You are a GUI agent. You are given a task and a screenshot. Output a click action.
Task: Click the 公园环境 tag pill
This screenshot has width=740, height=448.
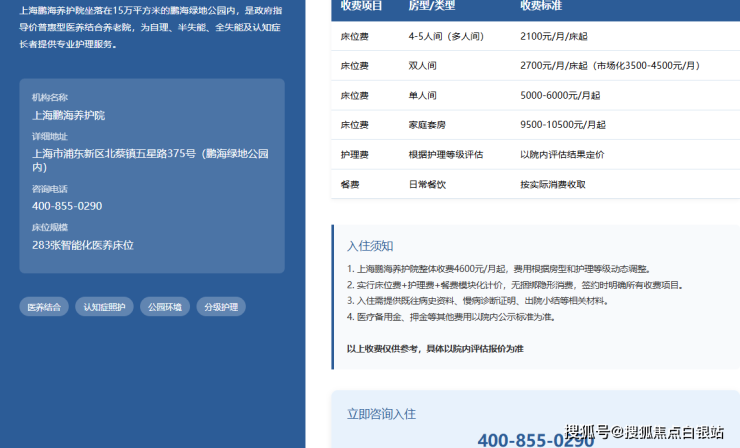pyautogui.click(x=165, y=307)
